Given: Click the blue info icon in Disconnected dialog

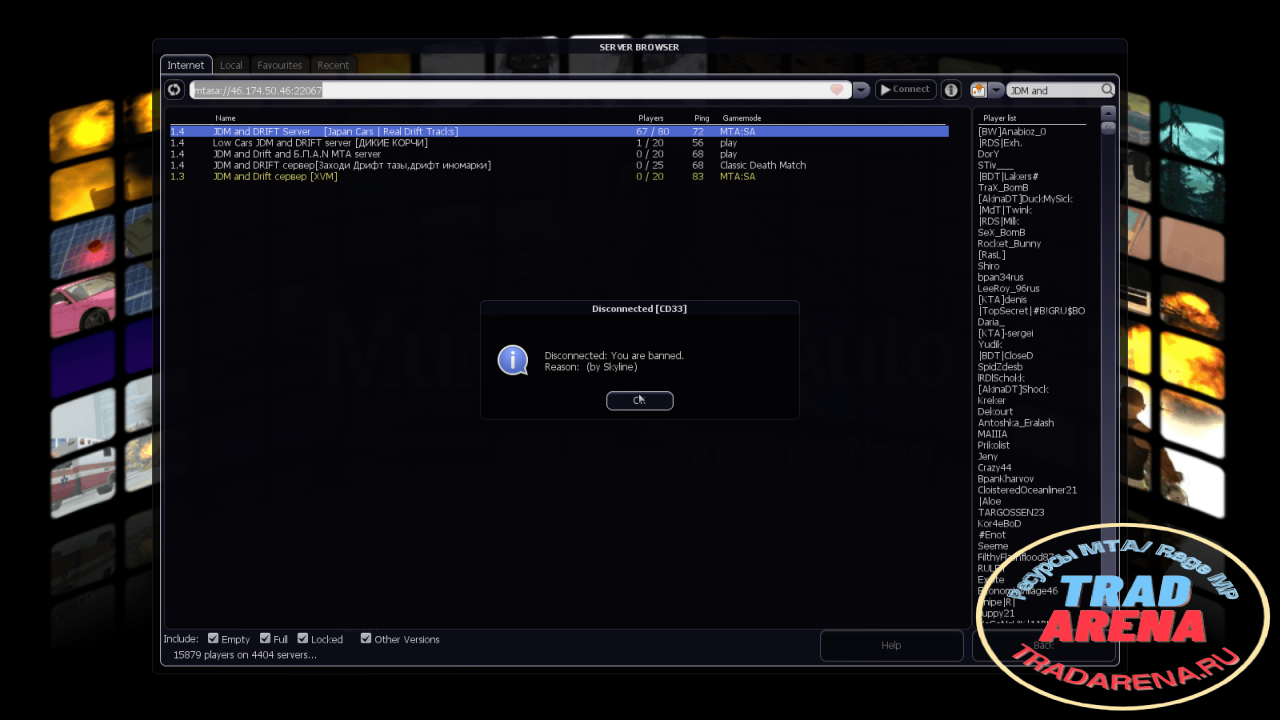Looking at the screenshot, I should pyautogui.click(x=513, y=360).
